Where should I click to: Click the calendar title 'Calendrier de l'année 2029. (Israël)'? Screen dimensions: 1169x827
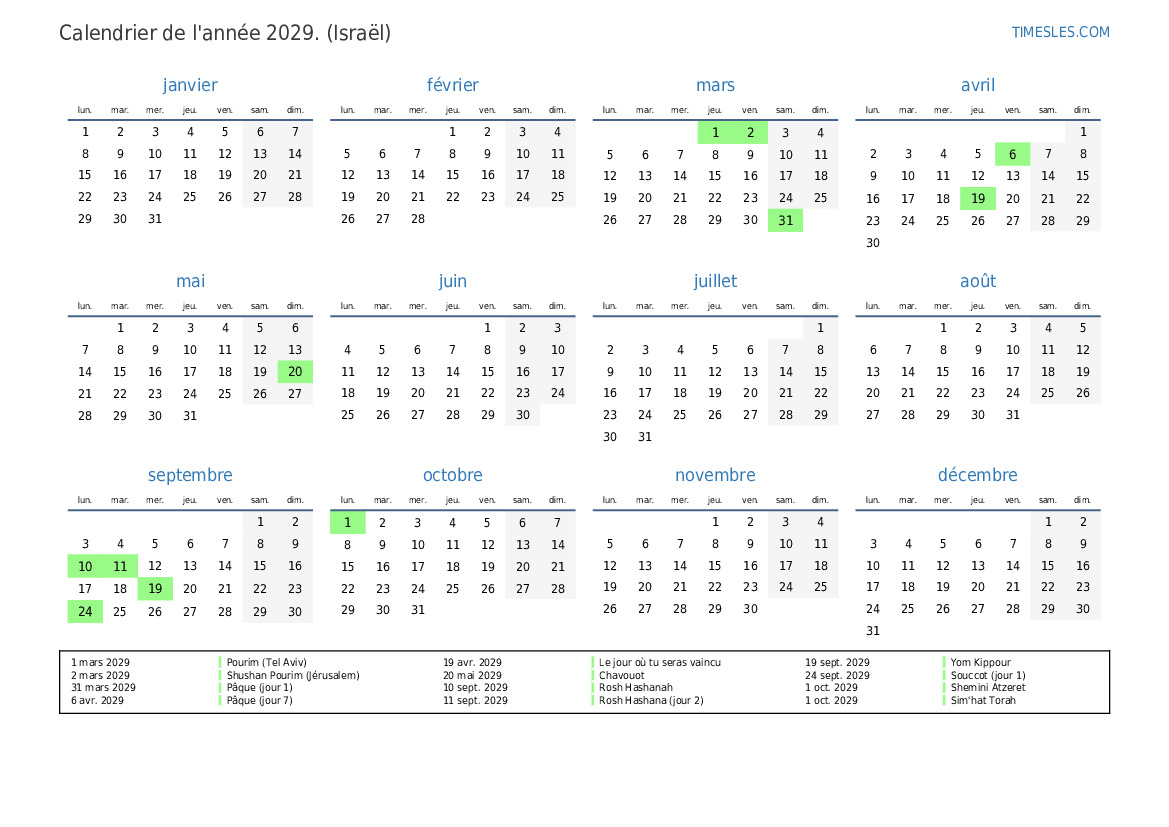pos(225,33)
